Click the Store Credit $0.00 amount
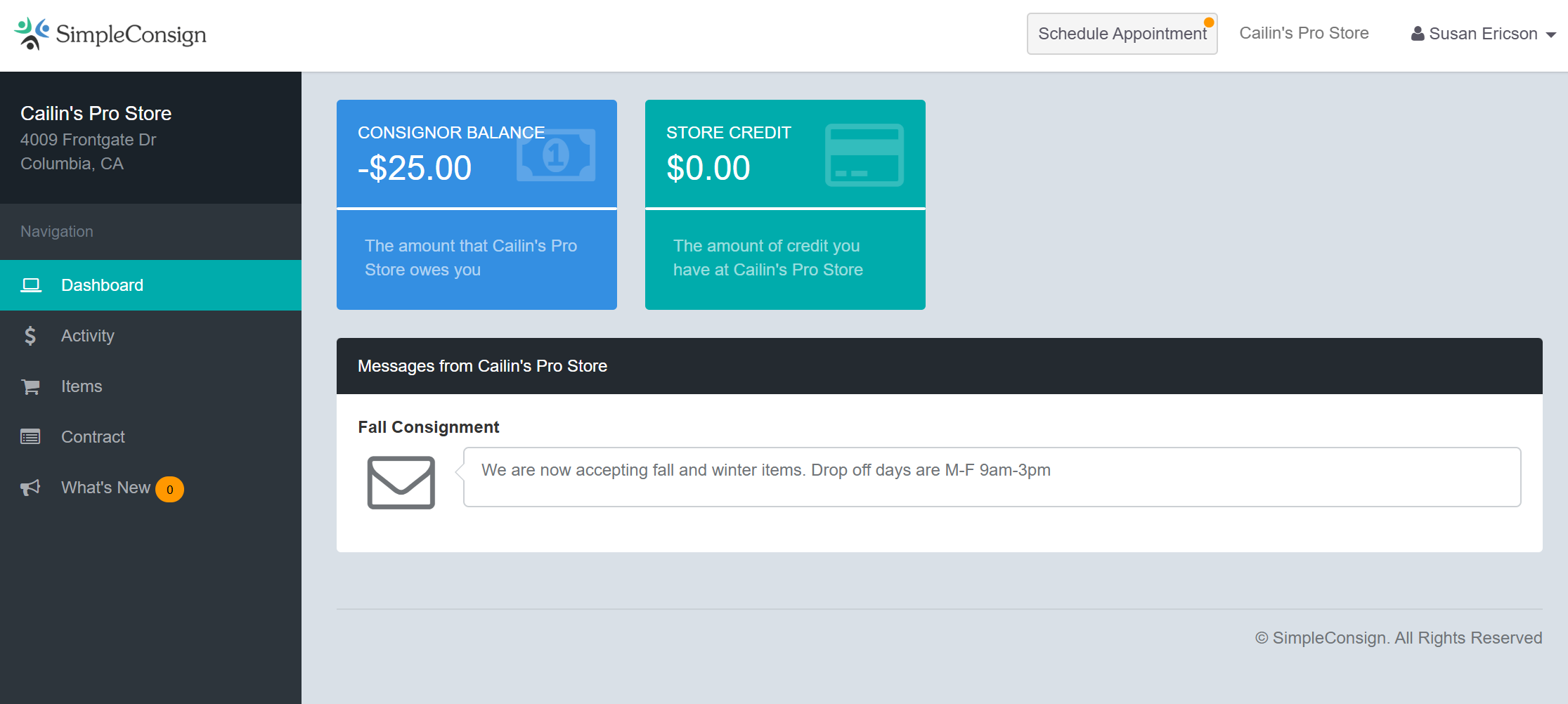1568x704 pixels. [708, 168]
